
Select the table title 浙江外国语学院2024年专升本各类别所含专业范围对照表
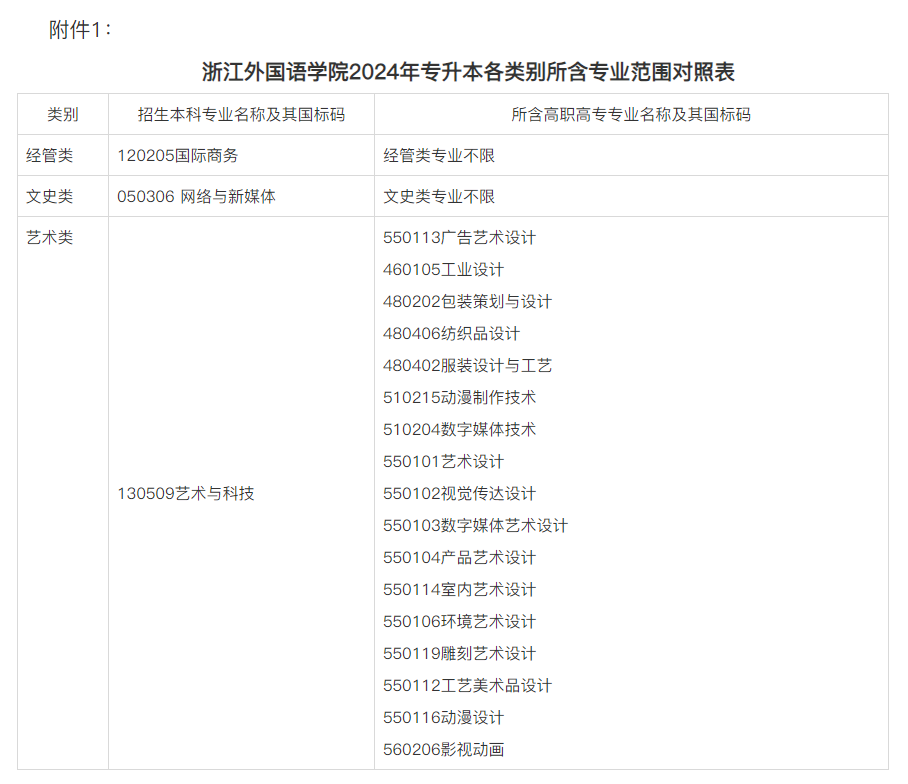click(453, 70)
